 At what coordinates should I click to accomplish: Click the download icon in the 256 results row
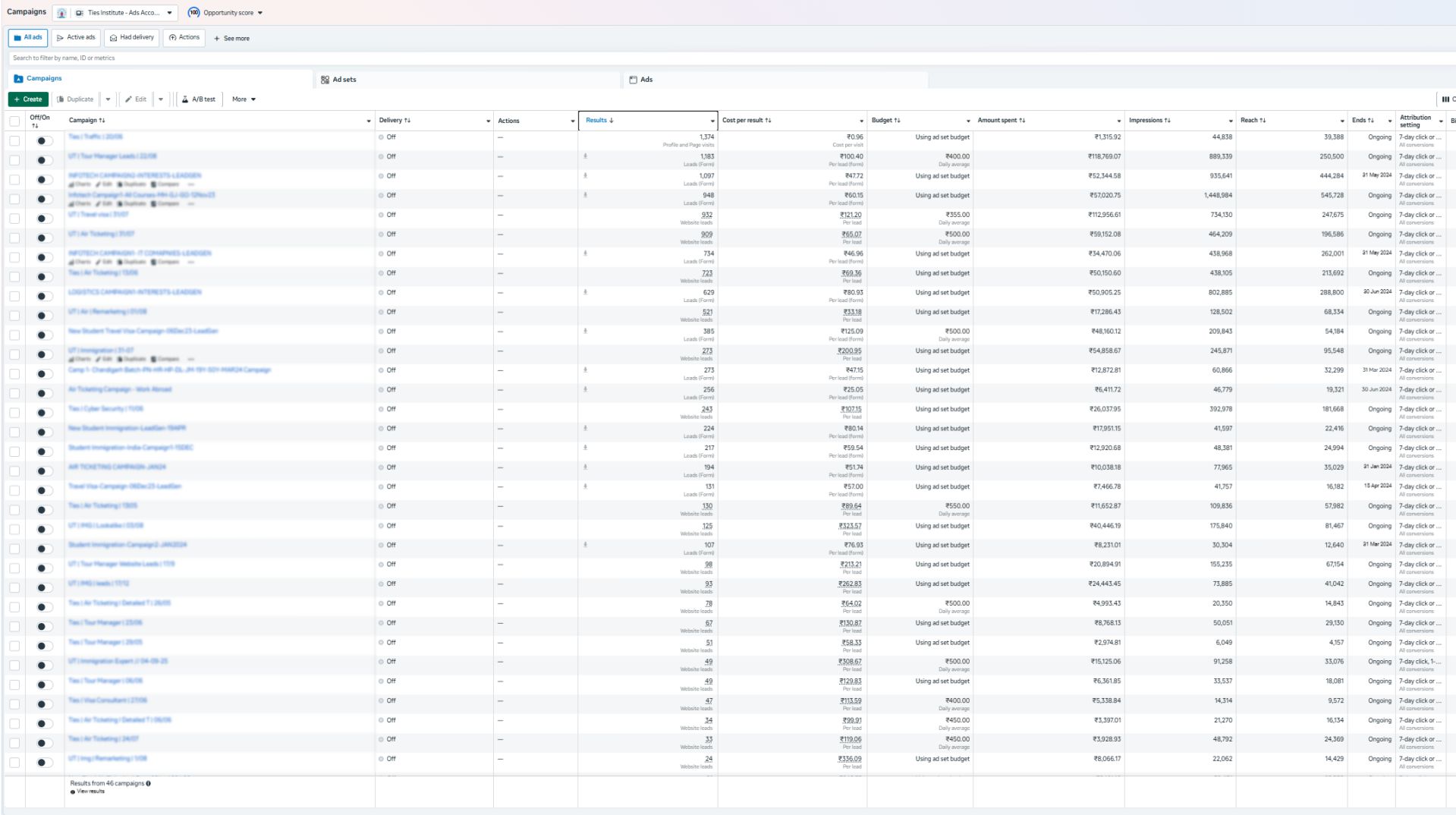pos(585,389)
